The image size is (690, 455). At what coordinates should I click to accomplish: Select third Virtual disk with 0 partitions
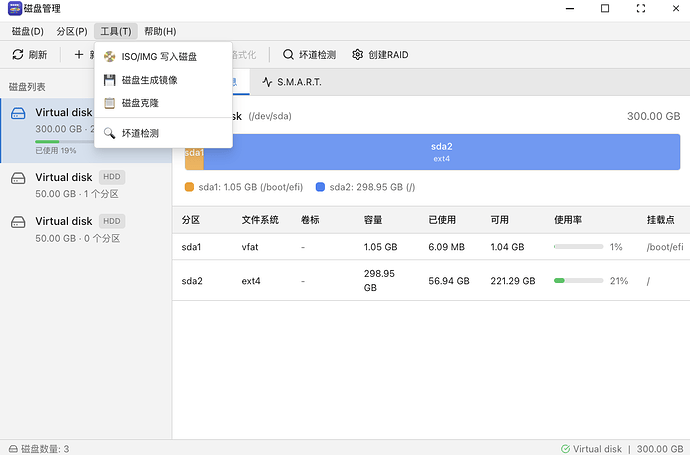pos(84,229)
